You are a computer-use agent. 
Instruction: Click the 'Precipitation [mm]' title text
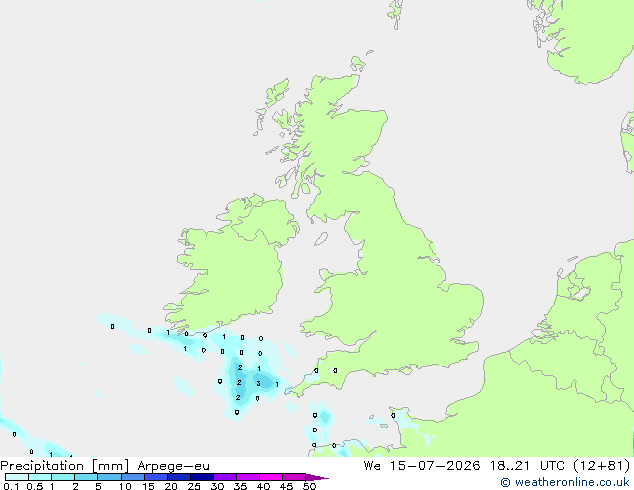tap(65, 466)
